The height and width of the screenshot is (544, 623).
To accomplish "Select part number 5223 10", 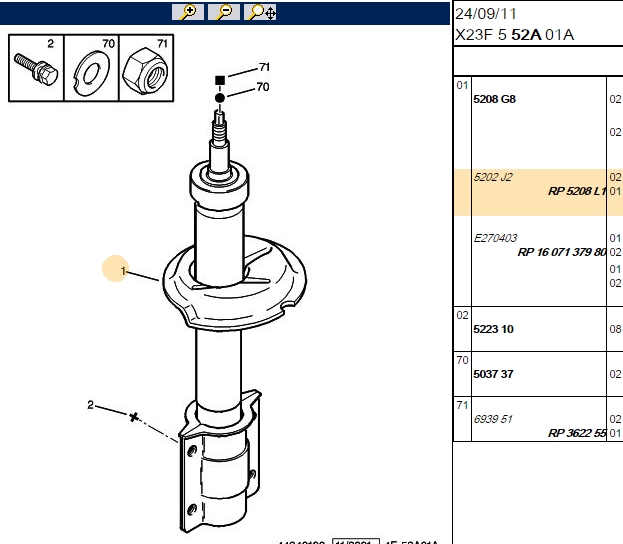I will (x=493, y=329).
